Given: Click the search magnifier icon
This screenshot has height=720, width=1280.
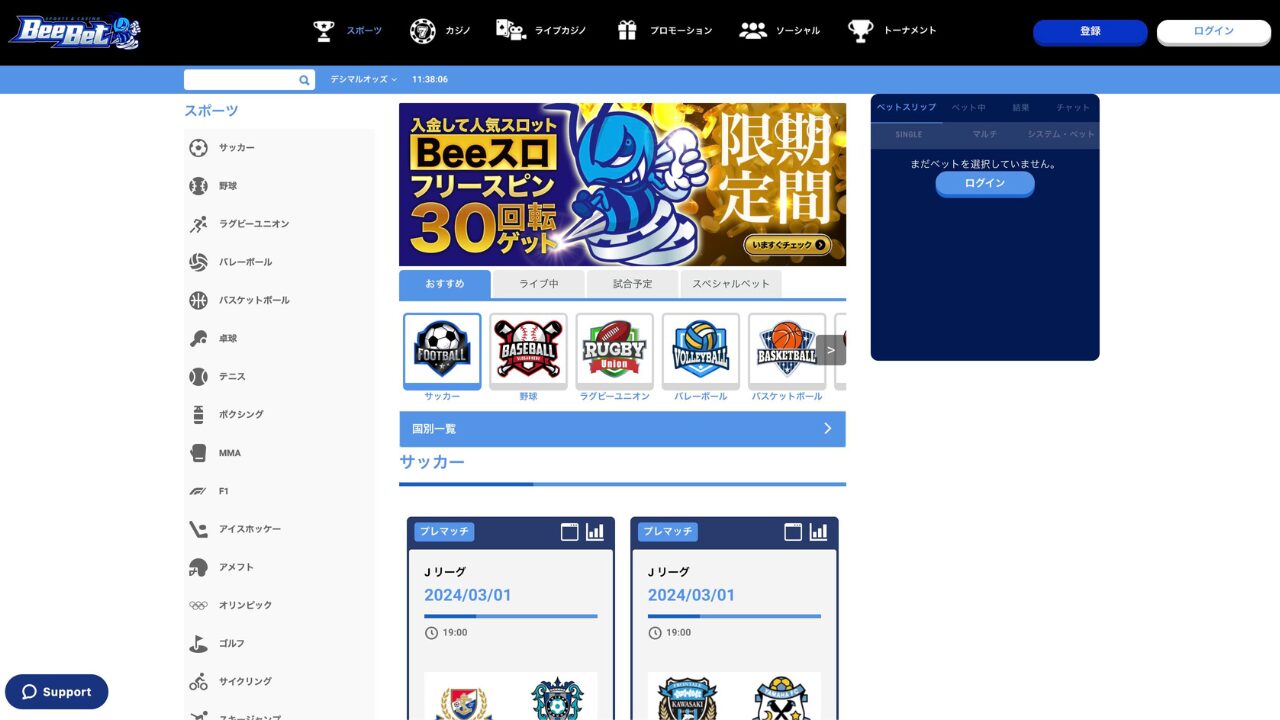Looking at the screenshot, I should point(304,80).
